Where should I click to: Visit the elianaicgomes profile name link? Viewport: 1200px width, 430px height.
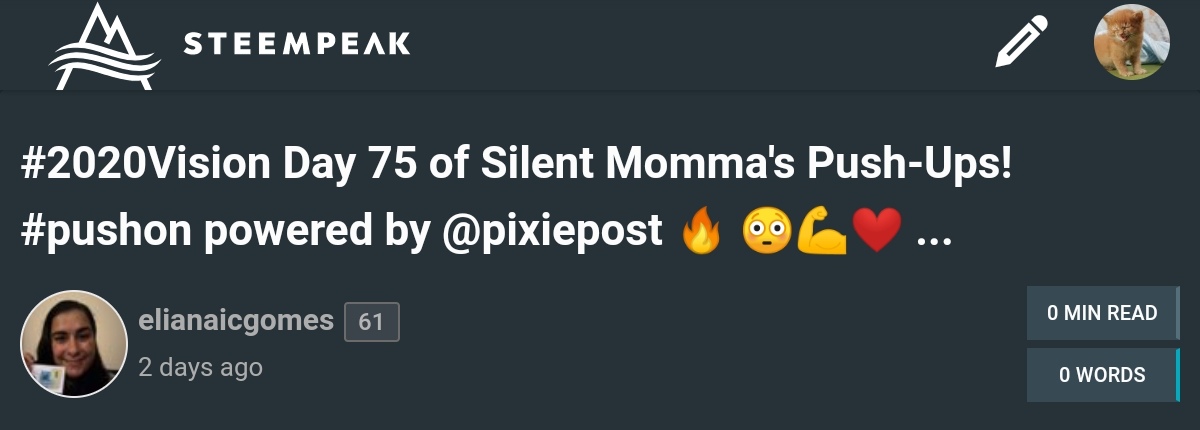(x=236, y=321)
